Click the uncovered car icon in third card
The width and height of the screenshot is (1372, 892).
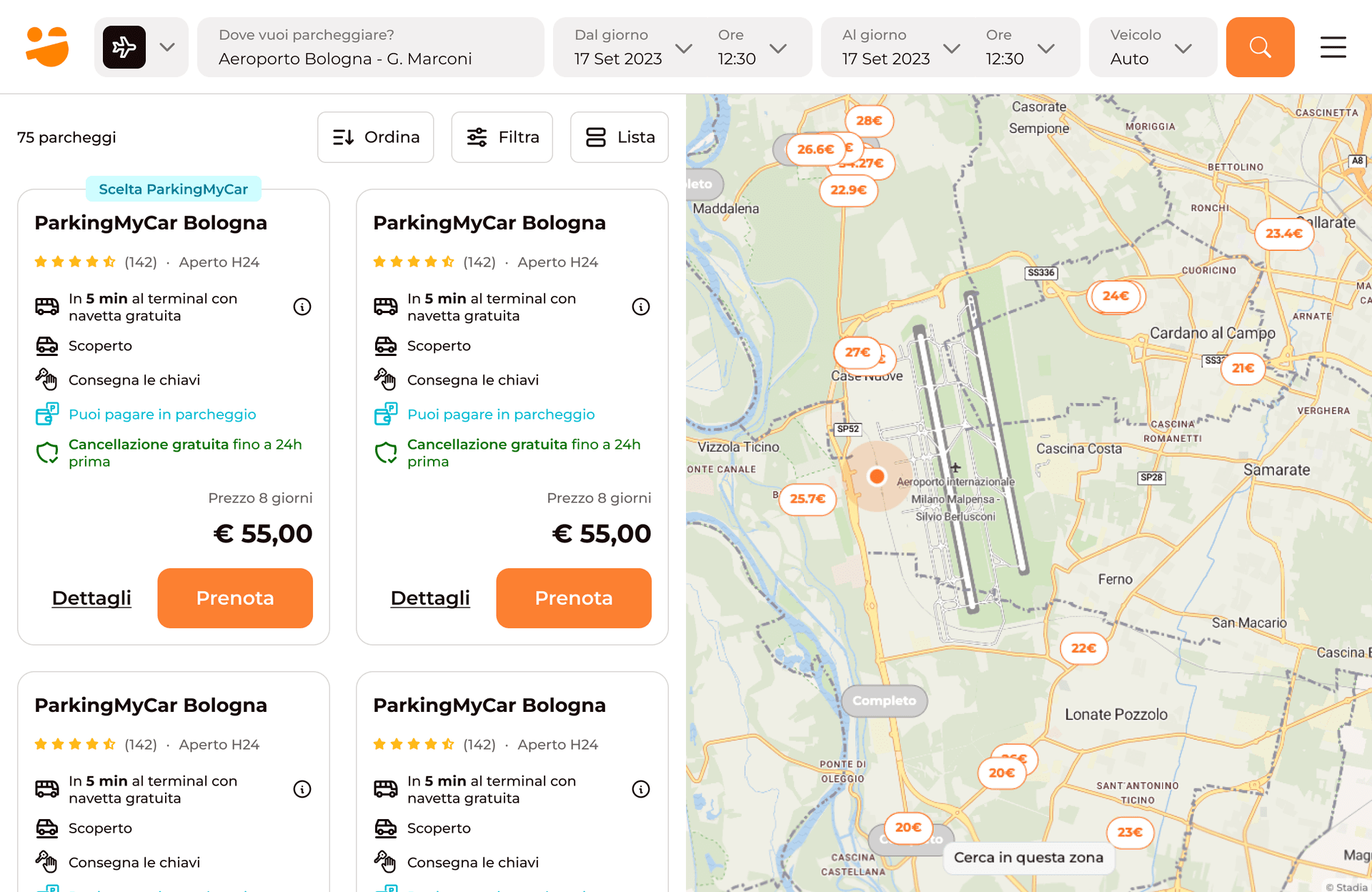point(47,828)
